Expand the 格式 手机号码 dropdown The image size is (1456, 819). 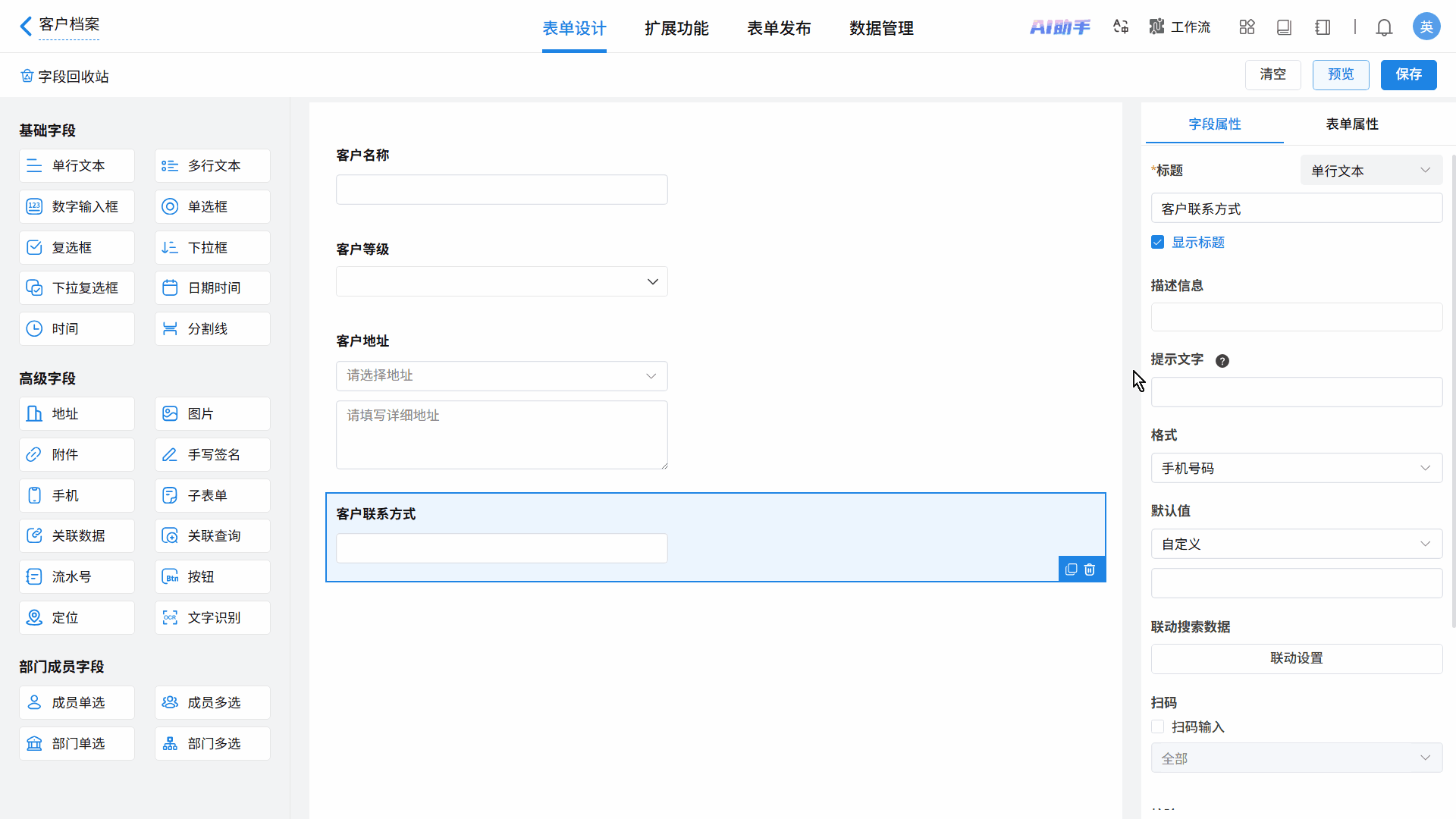click(1296, 469)
